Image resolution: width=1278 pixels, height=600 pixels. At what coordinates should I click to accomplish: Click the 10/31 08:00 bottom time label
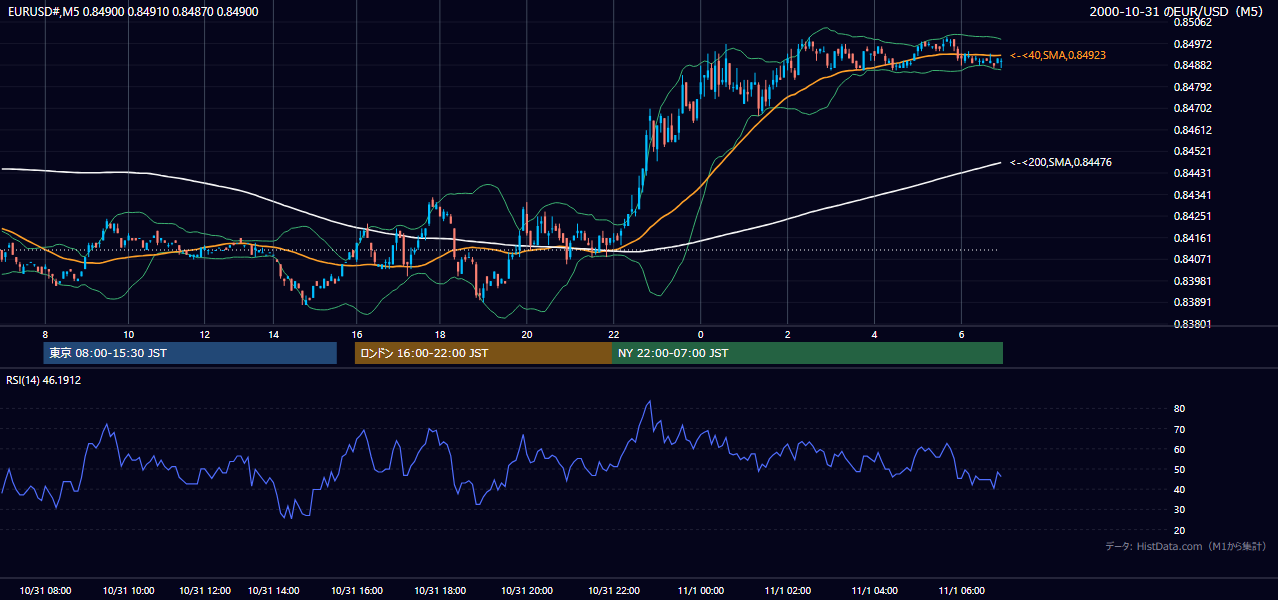tap(45, 591)
